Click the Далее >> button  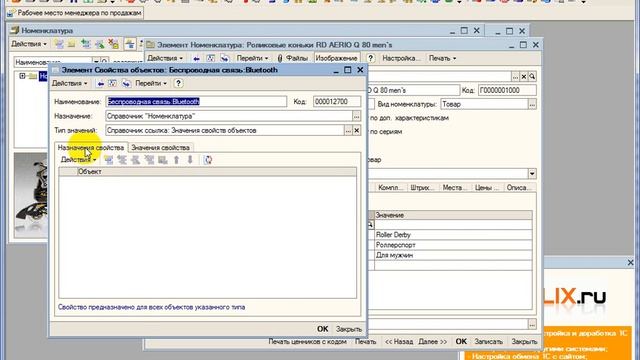(433, 342)
